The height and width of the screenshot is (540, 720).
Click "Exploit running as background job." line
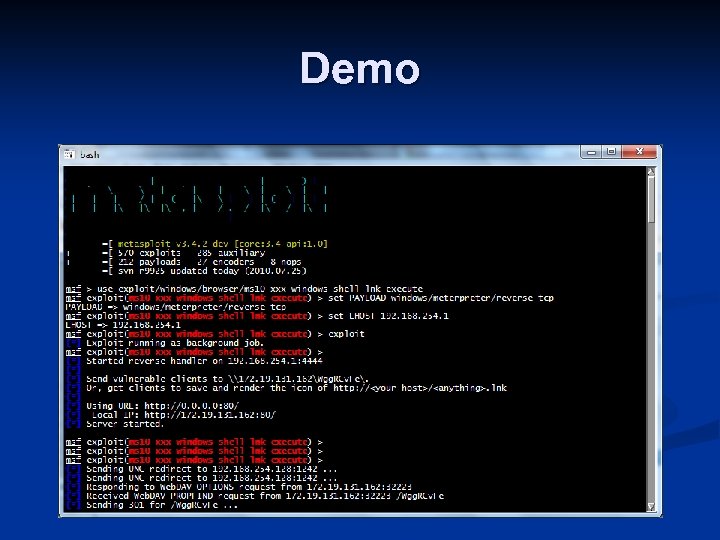(x=175, y=343)
